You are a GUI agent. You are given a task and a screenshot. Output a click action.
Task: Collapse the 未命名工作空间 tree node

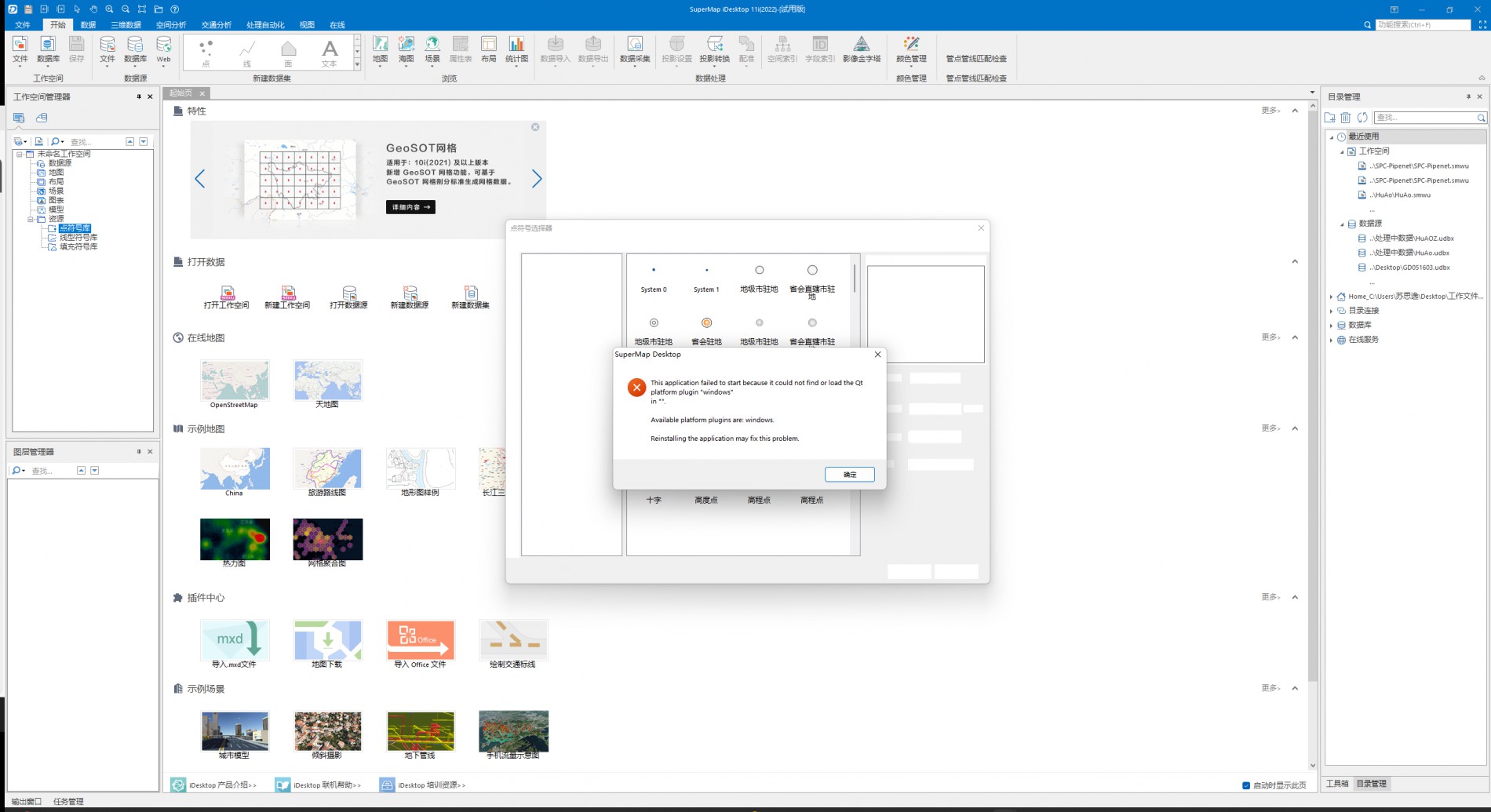tap(20, 154)
